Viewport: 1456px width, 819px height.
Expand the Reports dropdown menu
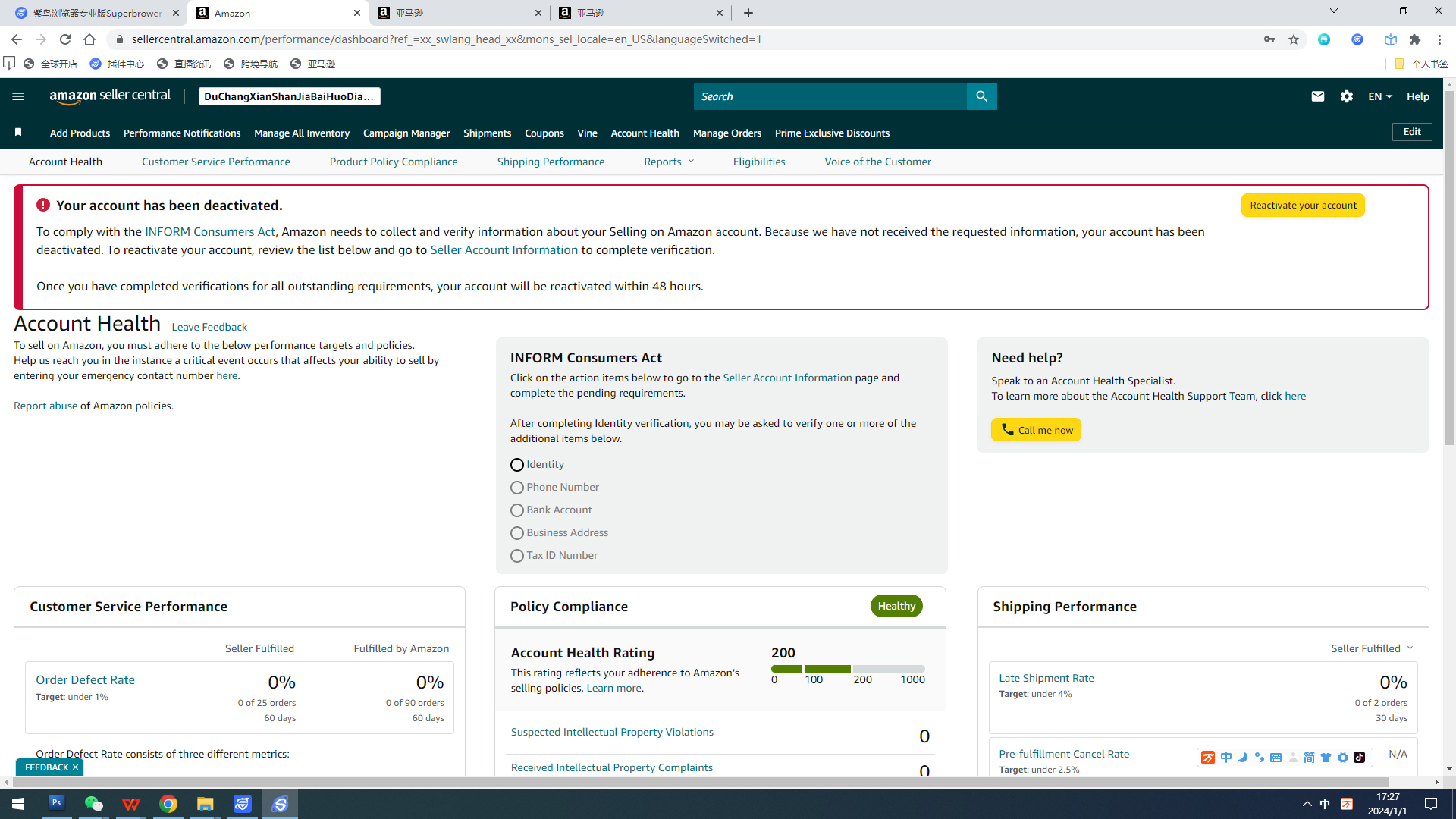pos(669,162)
